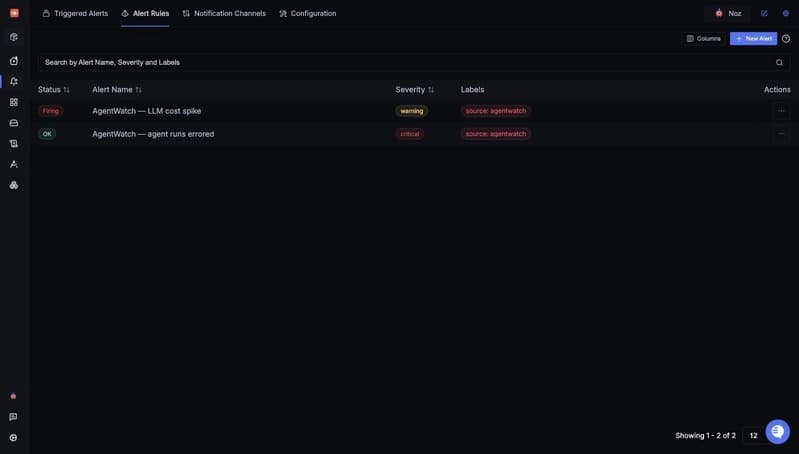The height and width of the screenshot is (454, 799).
Task: Switch to the Notification Channels tab
Action: tap(224, 14)
